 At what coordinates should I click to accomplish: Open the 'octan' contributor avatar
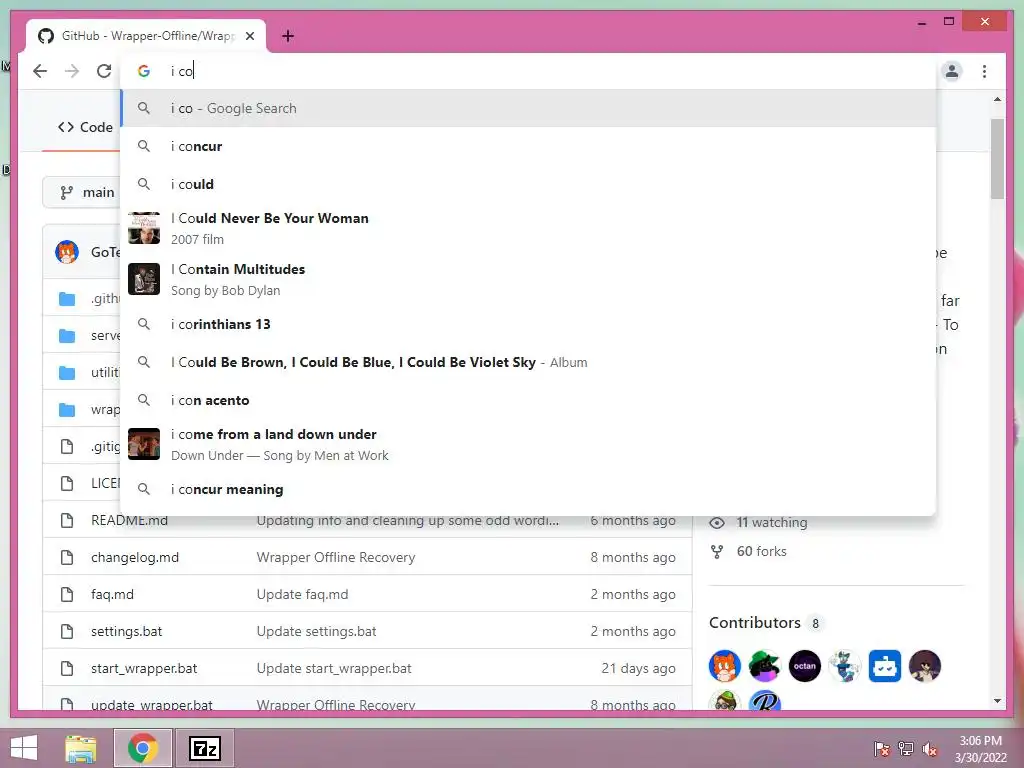805,666
